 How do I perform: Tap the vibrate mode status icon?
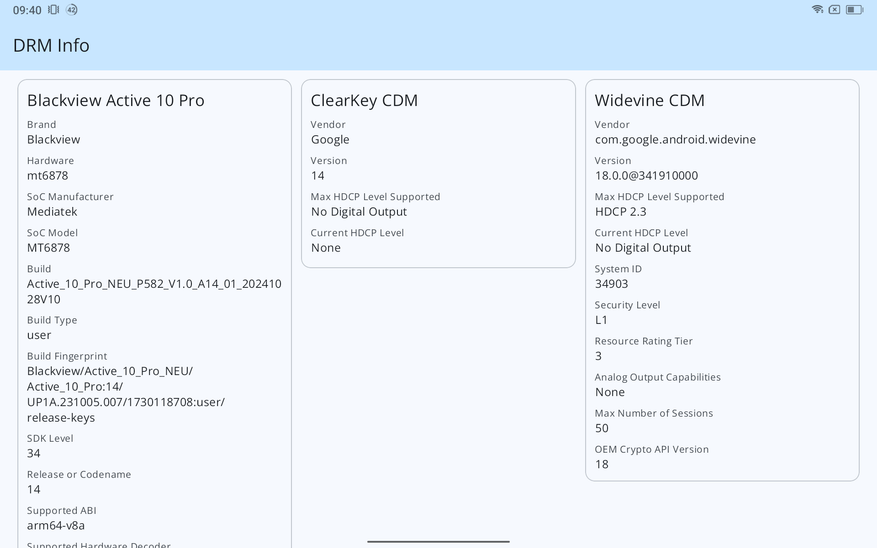(x=54, y=10)
